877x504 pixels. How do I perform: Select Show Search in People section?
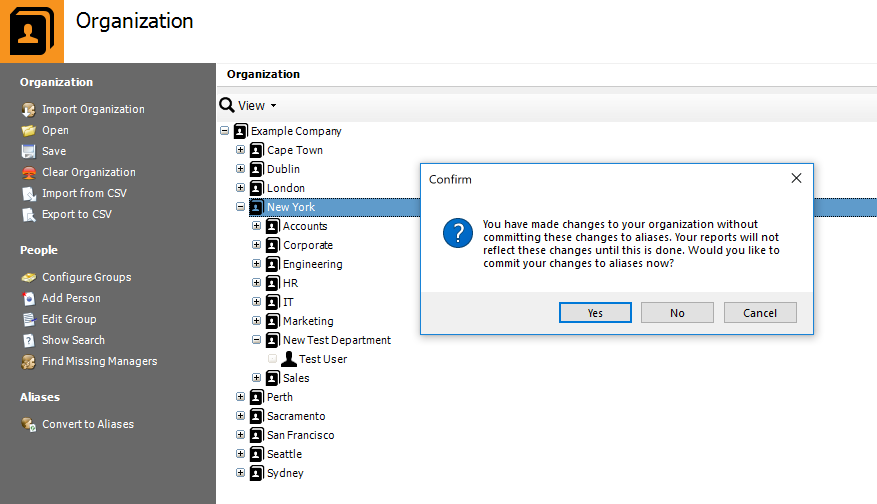73,340
